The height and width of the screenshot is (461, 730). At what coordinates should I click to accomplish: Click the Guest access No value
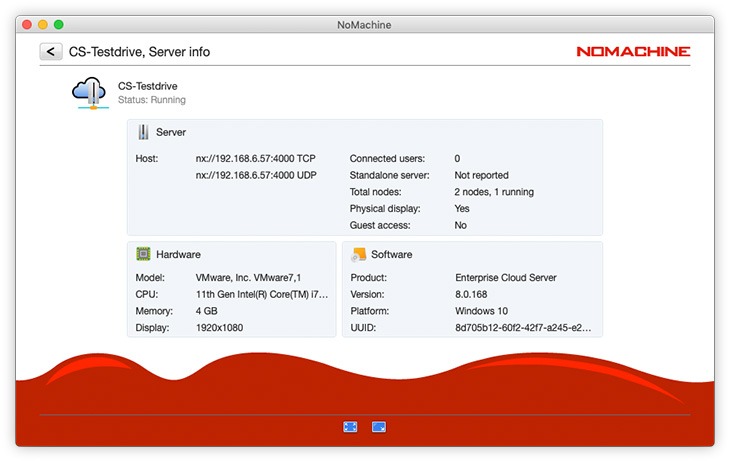[x=461, y=225]
